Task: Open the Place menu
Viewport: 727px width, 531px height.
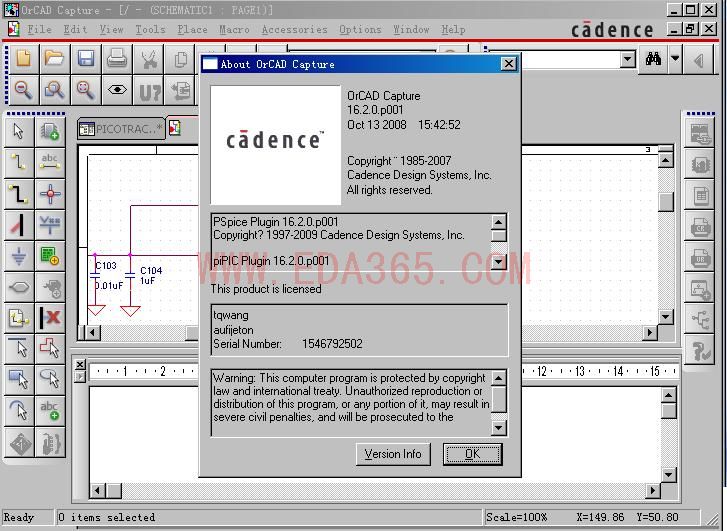Action: [192, 29]
